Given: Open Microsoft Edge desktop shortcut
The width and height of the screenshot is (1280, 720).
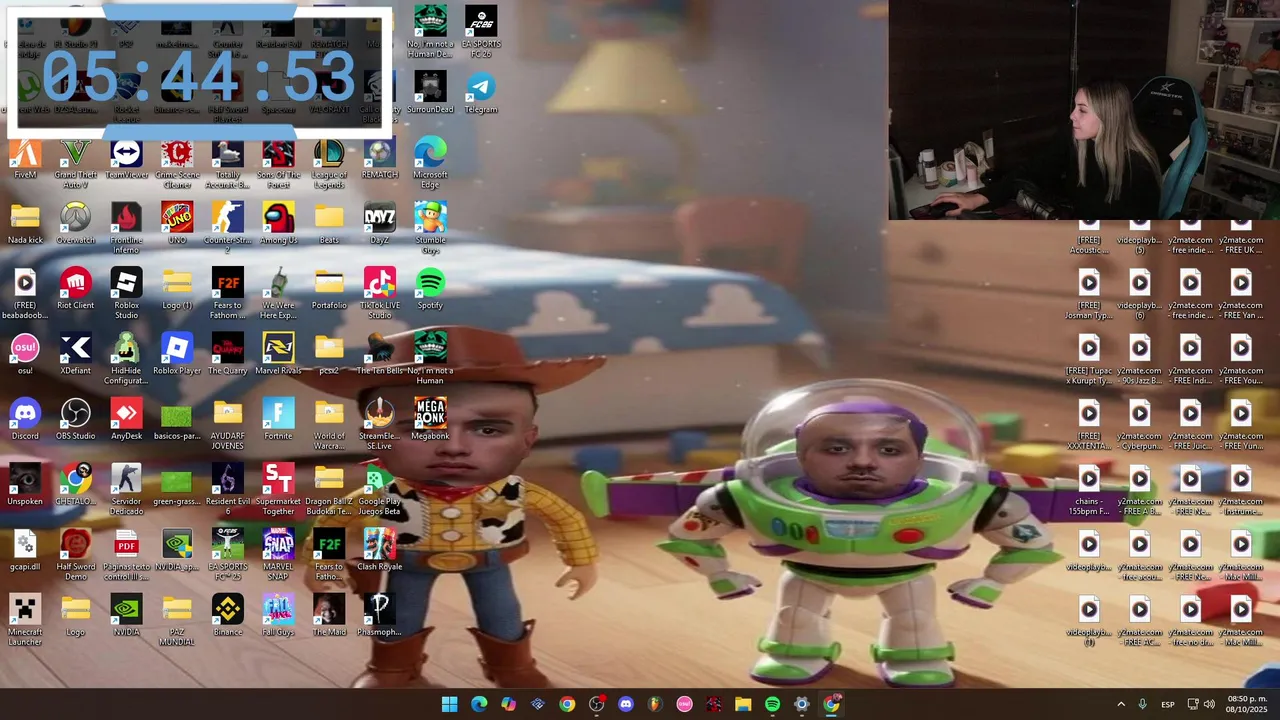Looking at the screenshot, I should coord(430,165).
